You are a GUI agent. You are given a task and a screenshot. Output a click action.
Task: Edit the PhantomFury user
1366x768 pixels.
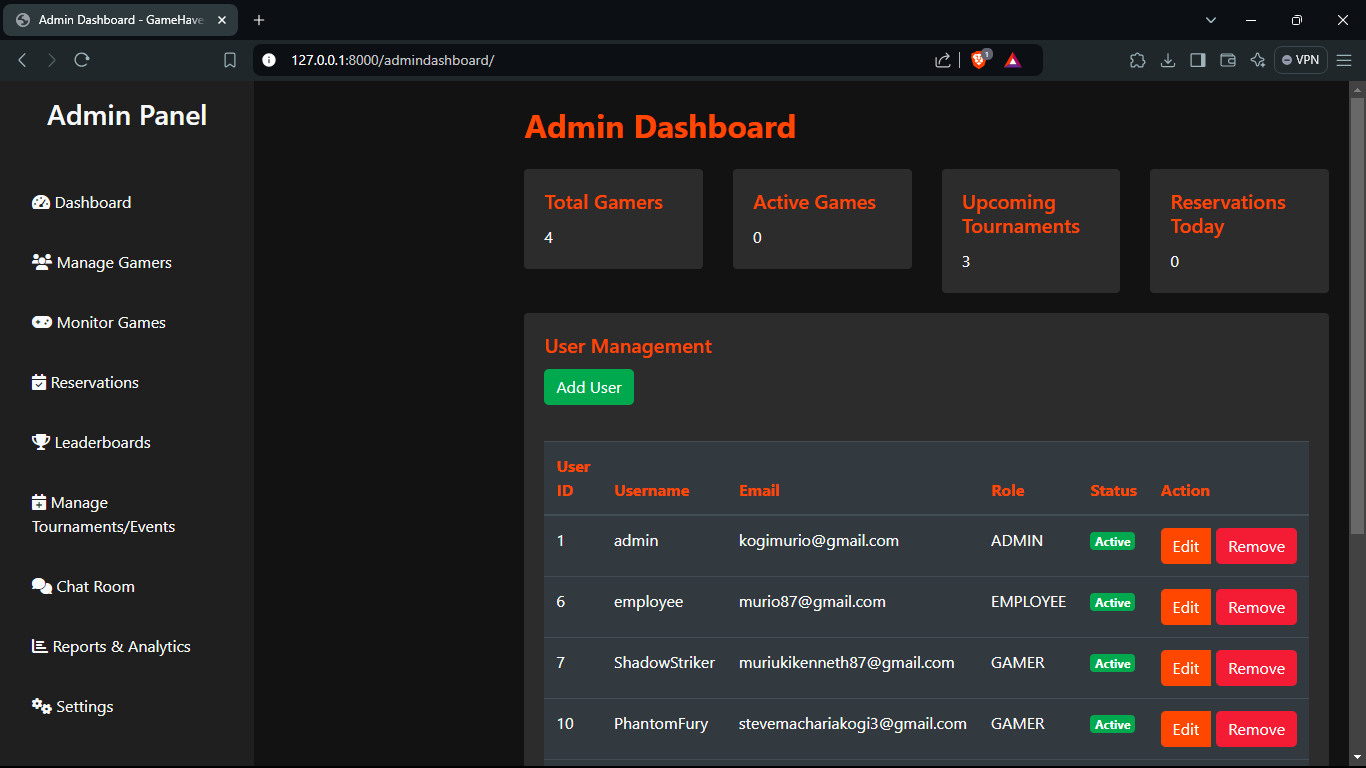point(1186,729)
